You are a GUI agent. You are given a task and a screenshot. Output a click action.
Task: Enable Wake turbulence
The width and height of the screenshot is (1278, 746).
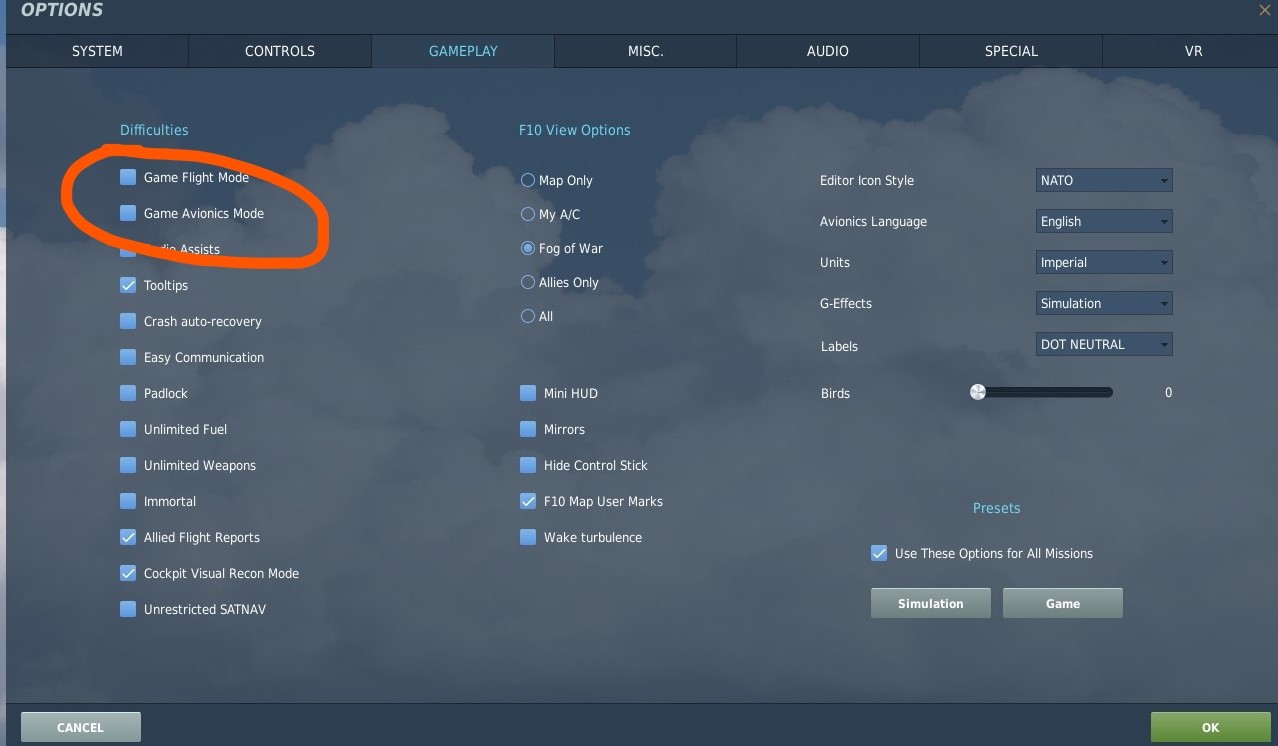528,537
